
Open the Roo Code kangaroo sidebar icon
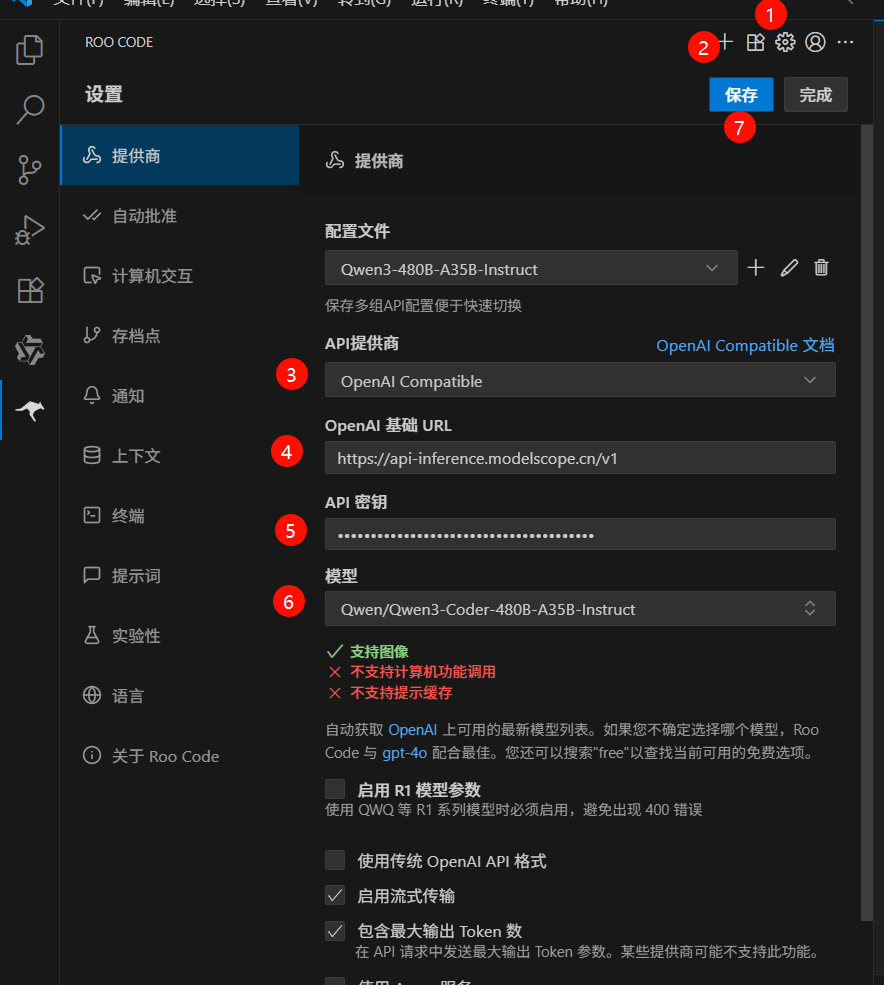[x=29, y=410]
